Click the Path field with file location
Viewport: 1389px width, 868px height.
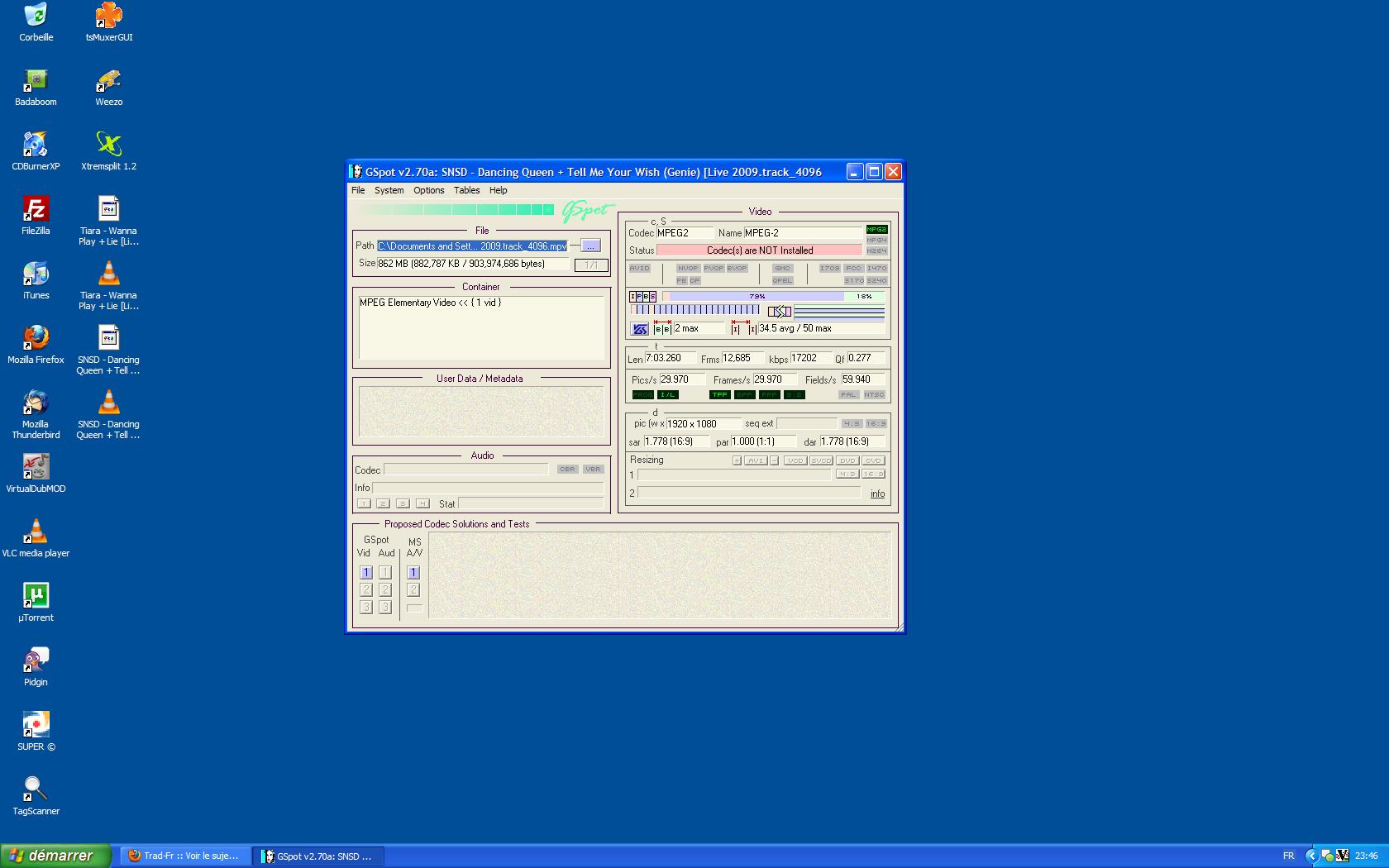tap(473, 246)
